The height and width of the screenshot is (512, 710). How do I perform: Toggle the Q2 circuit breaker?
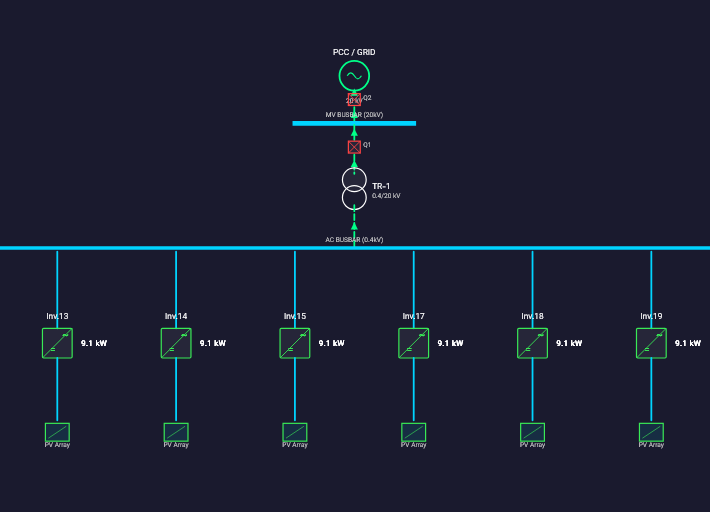tap(354, 100)
